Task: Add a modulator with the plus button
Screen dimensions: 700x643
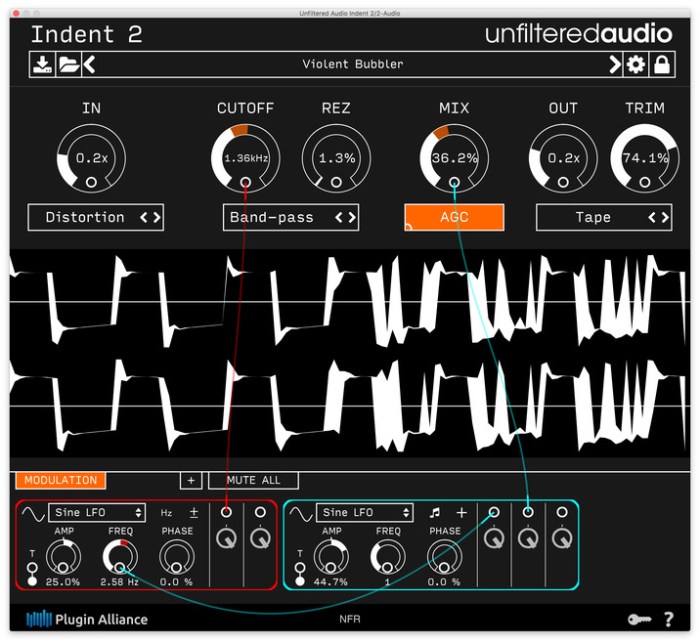Action: [191, 480]
